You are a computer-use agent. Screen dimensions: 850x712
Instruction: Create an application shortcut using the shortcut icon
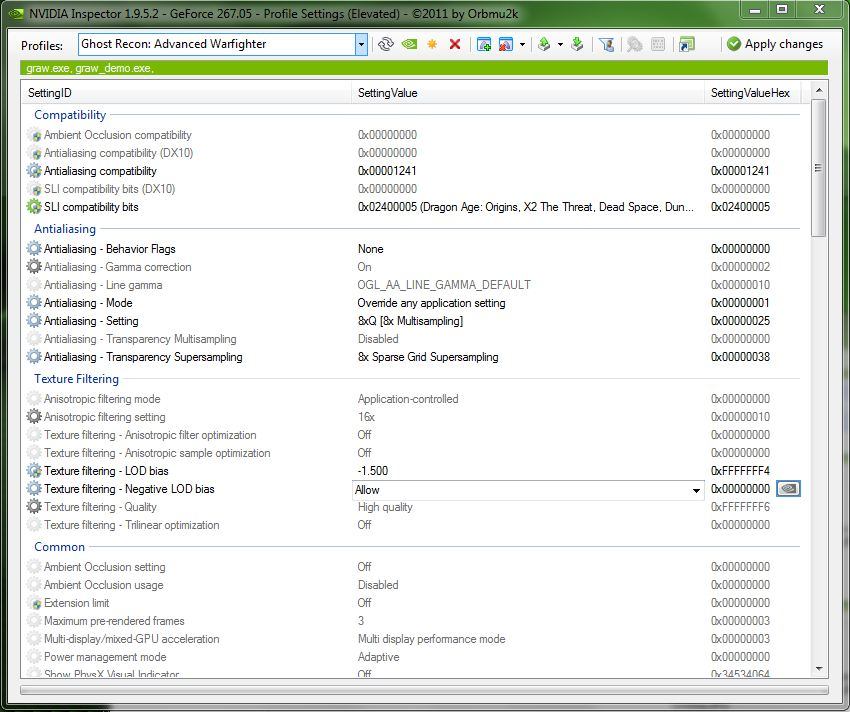click(686, 44)
